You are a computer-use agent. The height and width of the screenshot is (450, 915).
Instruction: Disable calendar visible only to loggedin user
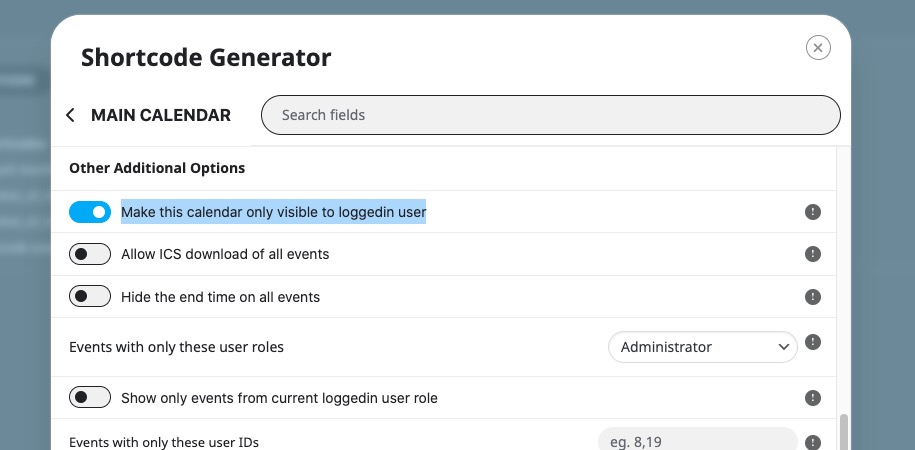[90, 212]
